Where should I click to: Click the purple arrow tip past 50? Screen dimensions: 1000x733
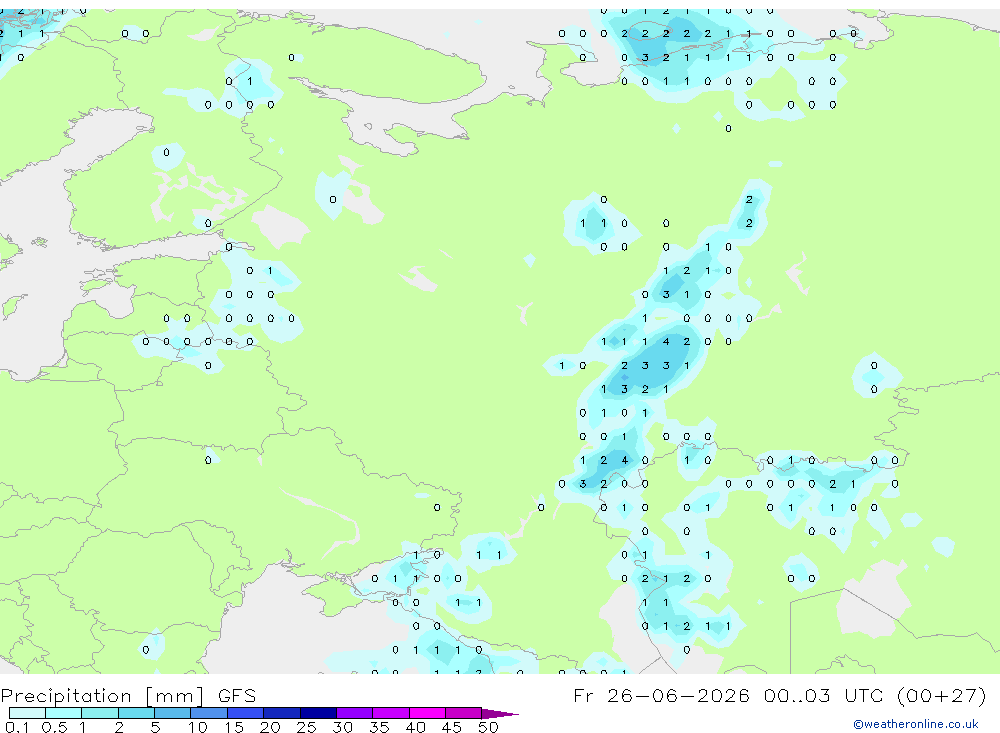coord(501,714)
